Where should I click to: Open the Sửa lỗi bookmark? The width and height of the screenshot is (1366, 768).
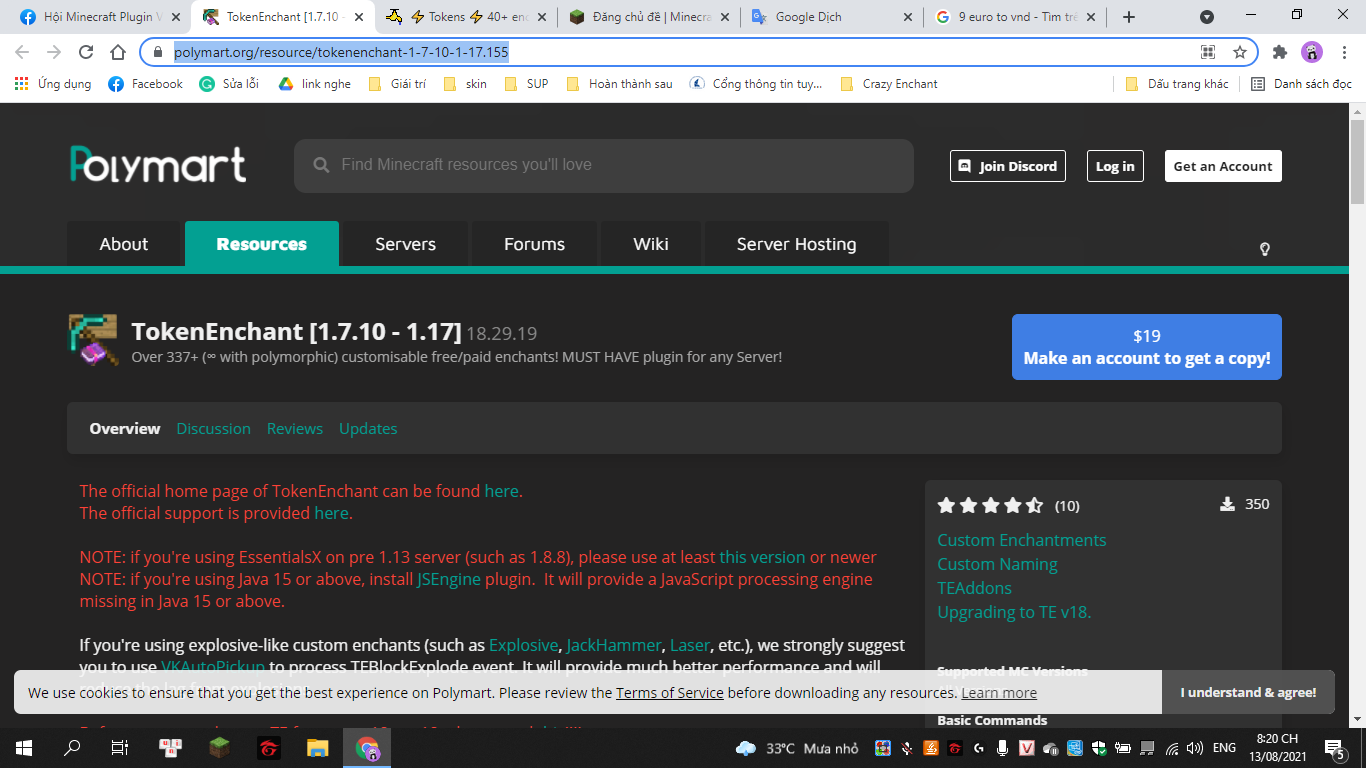[229, 84]
